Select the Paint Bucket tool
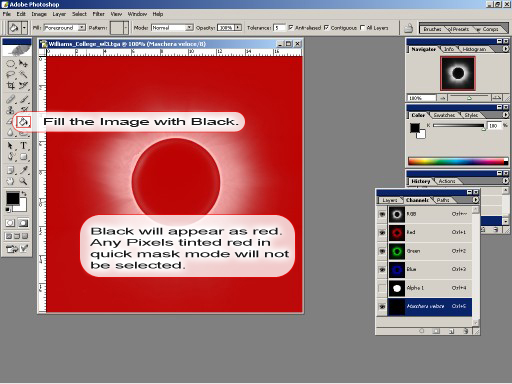512x384 pixels. point(23,122)
